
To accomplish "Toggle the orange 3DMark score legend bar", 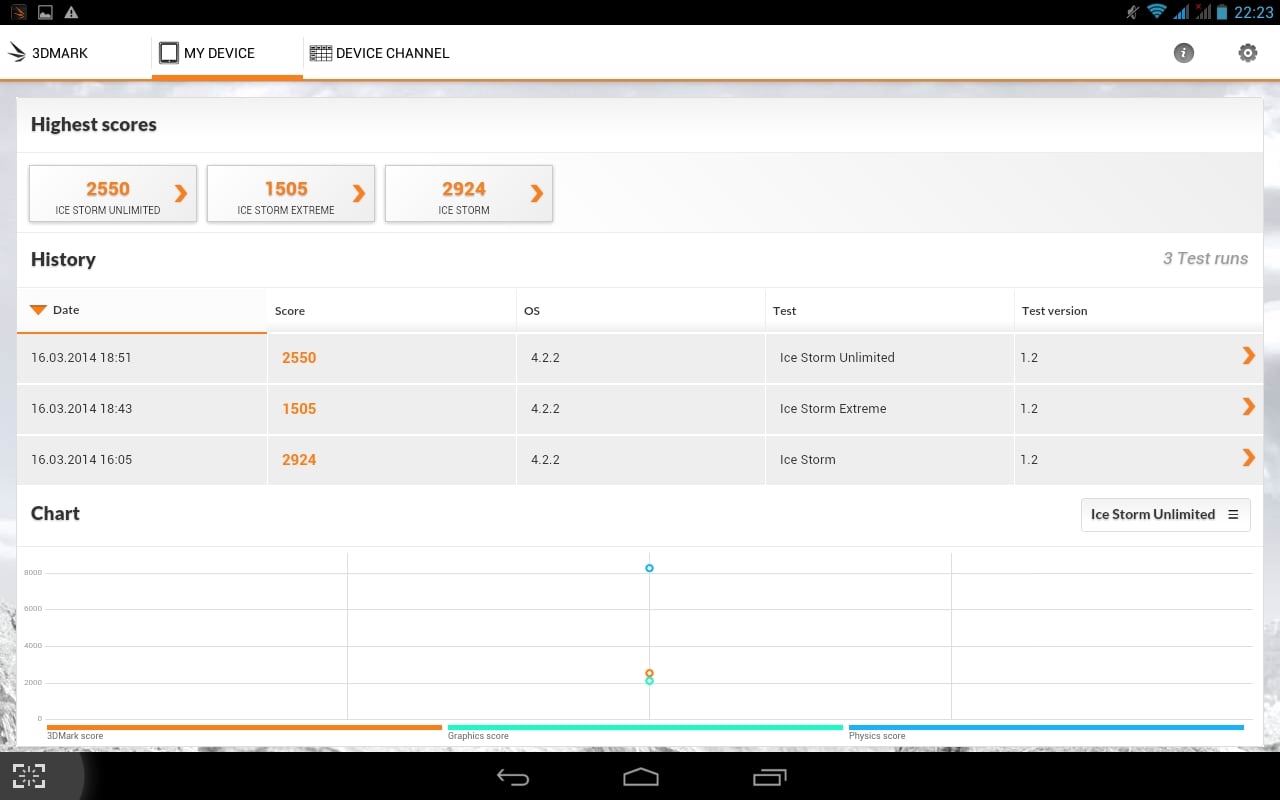I will click(x=244, y=728).
